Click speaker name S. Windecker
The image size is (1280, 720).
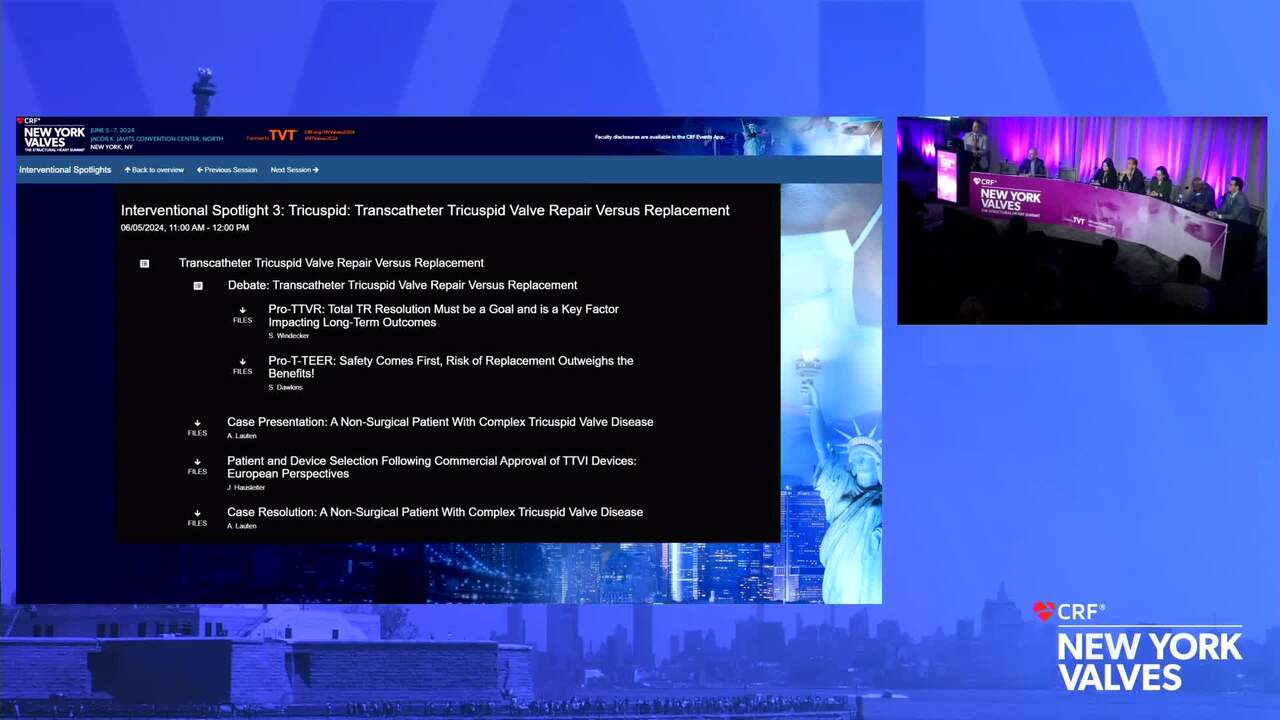[289, 336]
